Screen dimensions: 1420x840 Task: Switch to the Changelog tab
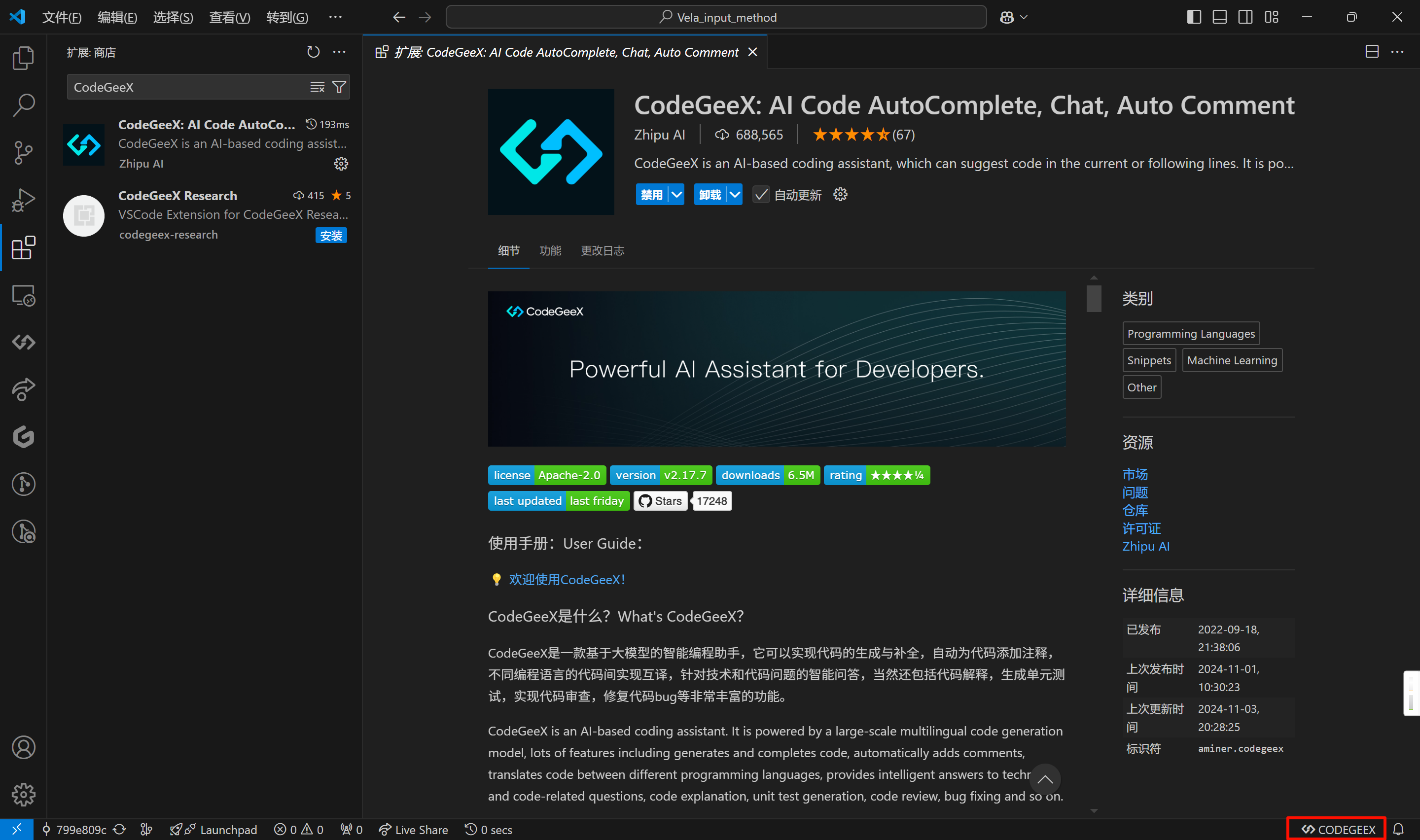tap(602, 250)
